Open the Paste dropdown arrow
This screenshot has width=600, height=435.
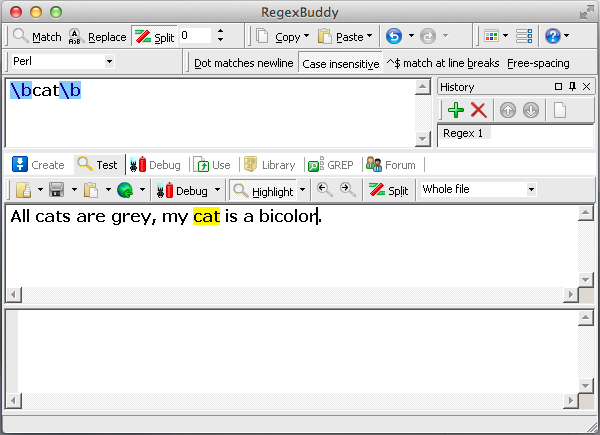click(x=369, y=36)
